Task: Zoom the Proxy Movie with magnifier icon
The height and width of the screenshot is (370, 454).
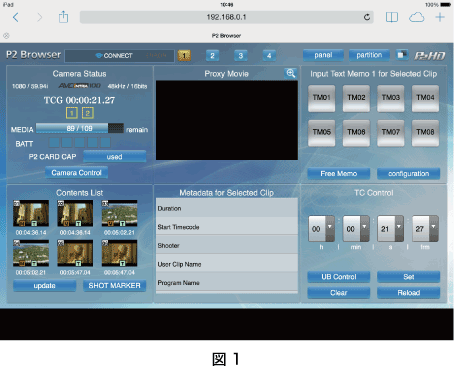Action: 291,74
